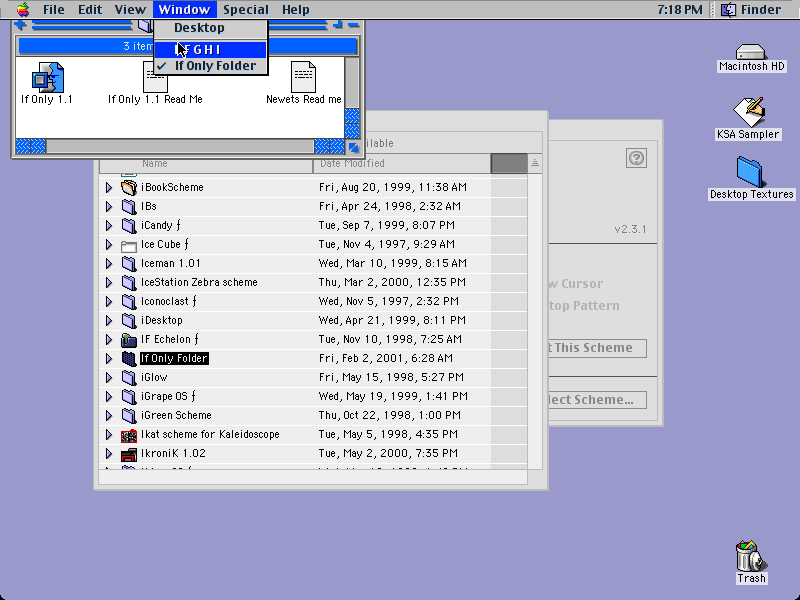The height and width of the screenshot is (600, 800).
Task: Click the iBookScheme row icon
Action: point(129,187)
